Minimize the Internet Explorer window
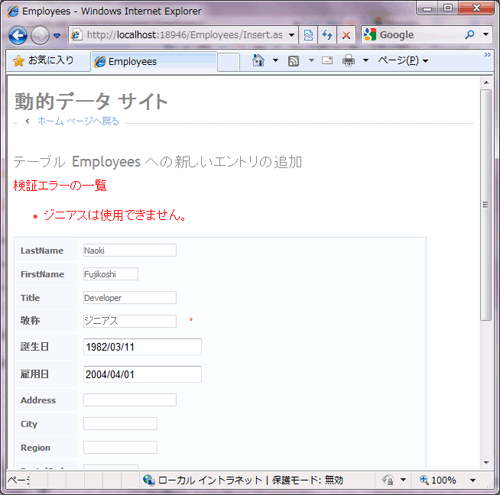This screenshot has height=495, width=500. (427, 8)
